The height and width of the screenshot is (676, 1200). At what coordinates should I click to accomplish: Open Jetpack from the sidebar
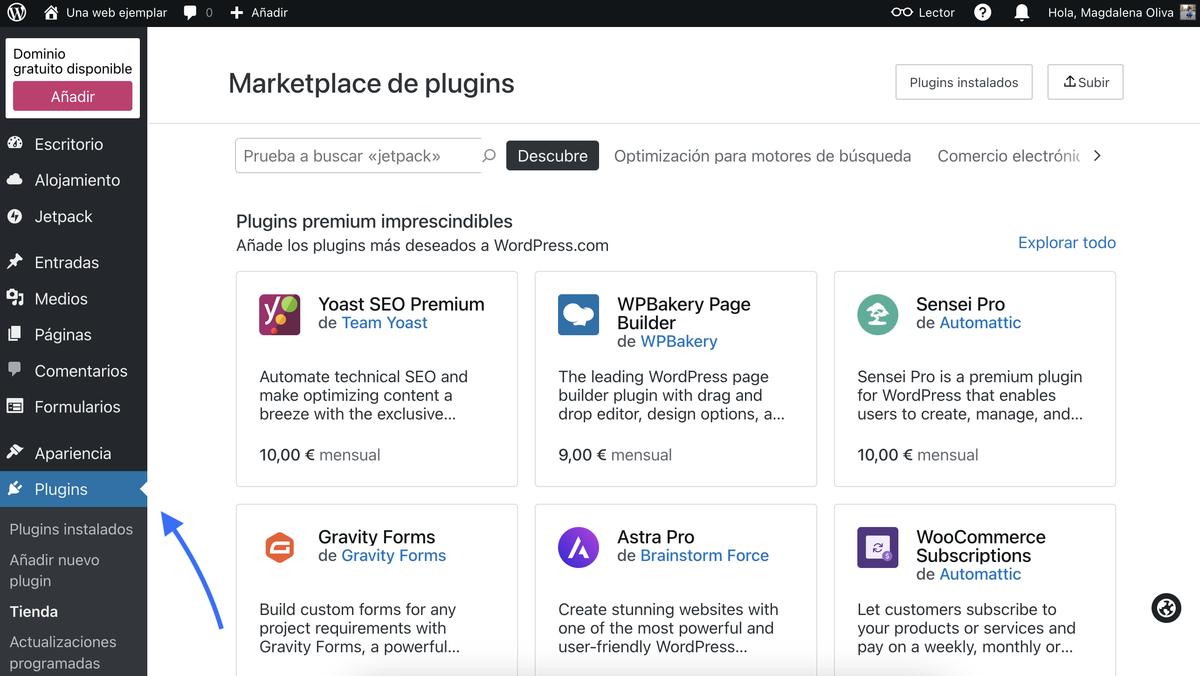[x=60, y=216]
